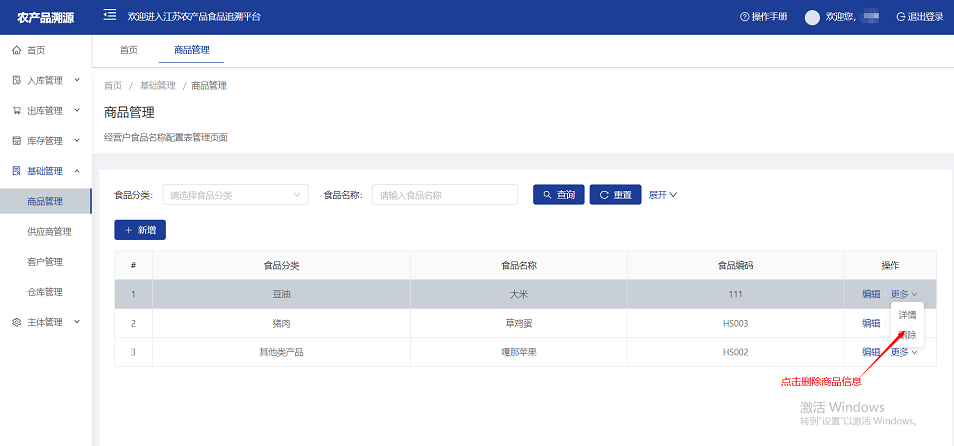Click 编辑 for the 草鸡蛋 row
954x446 pixels.
[871, 323]
